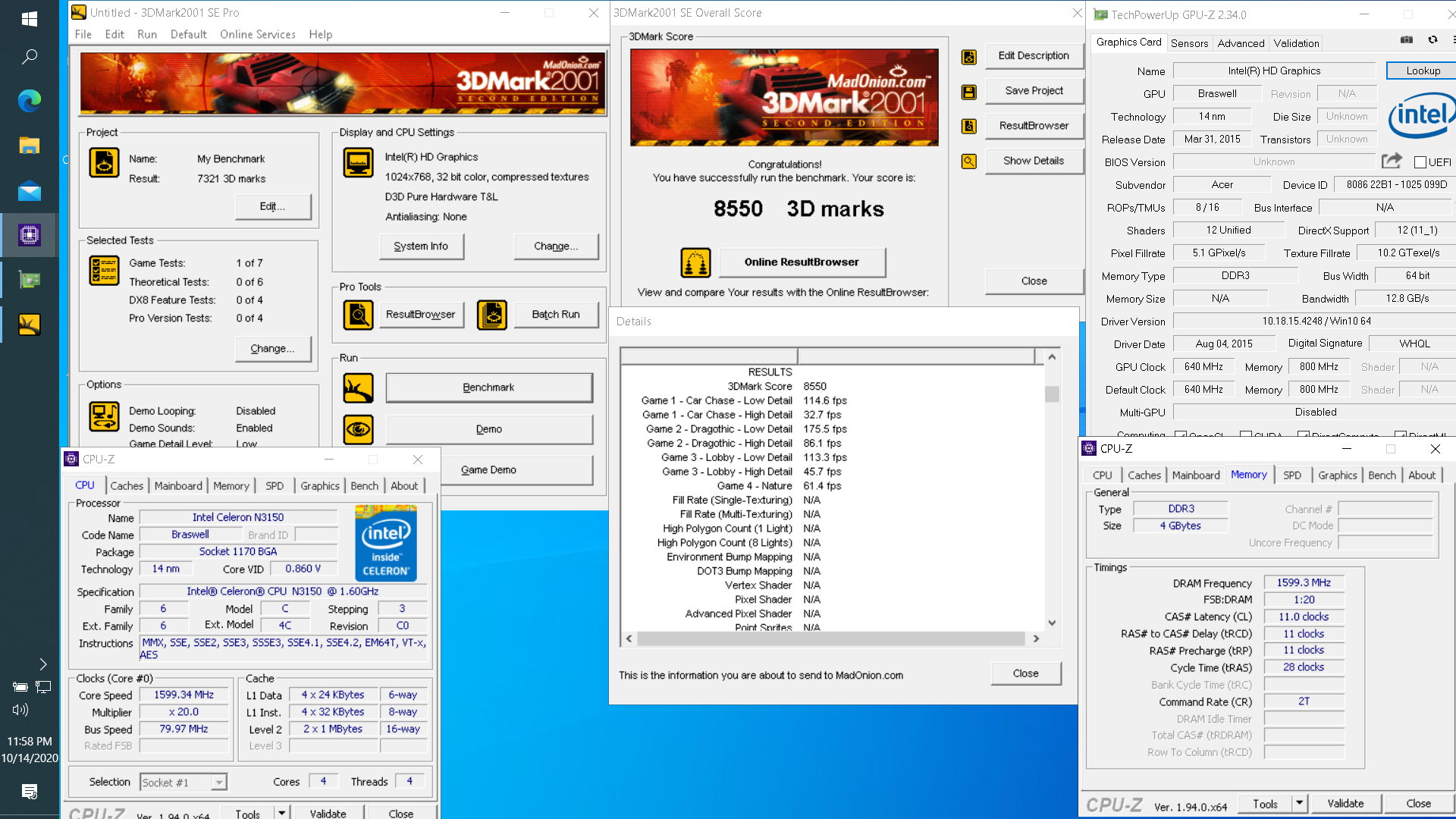This screenshot has width=1456, height=819.
Task: Expand the Tools dropdown arrow in left CPU-Z window
Action: point(282,812)
